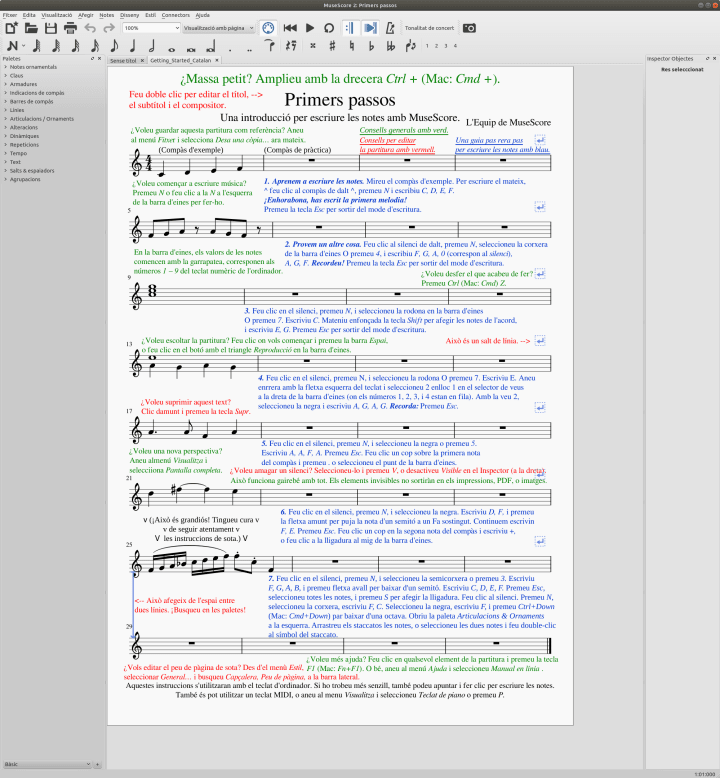Toggle note input mode N button
This screenshot has width=720, height=778.
tap(12, 46)
